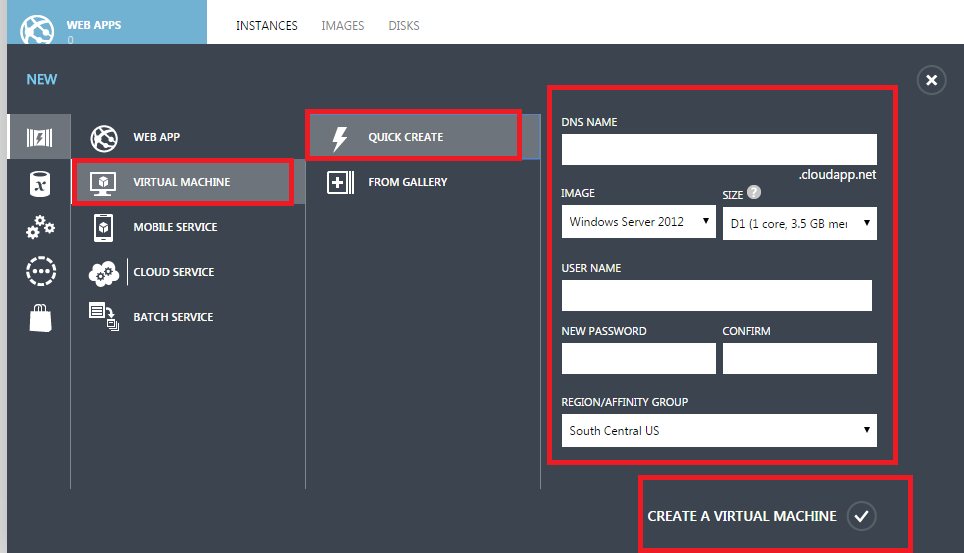Screen dimensions: 964x553
Task: Click the Mobile Service phone icon
Action: 103,228
